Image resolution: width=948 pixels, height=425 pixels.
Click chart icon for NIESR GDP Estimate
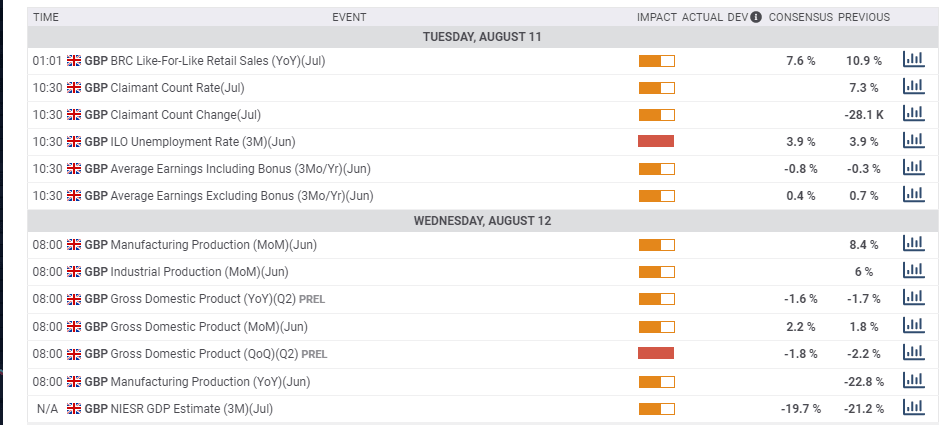(912, 408)
